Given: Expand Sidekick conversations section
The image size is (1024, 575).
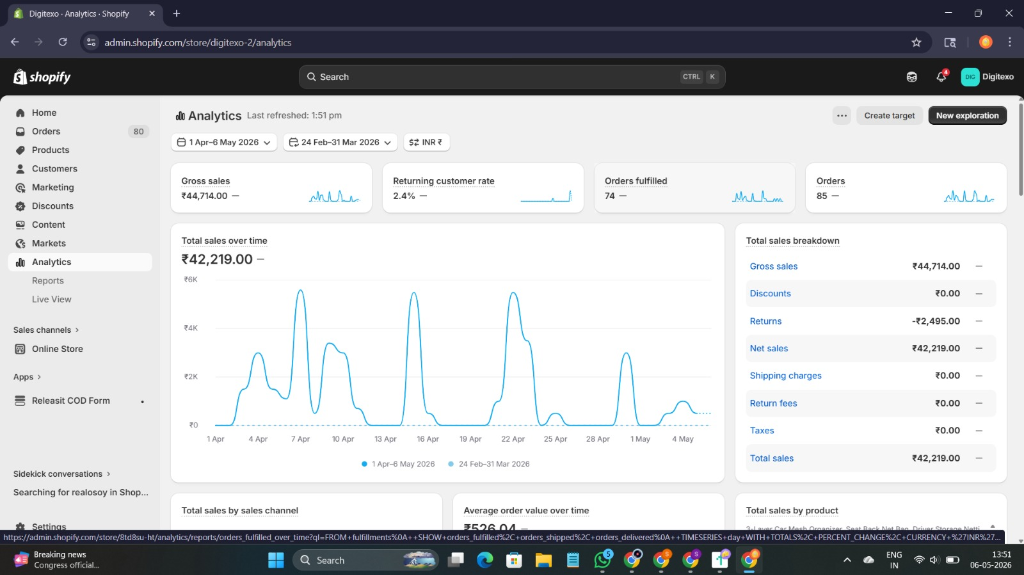Looking at the screenshot, I should pyautogui.click(x=61, y=474).
